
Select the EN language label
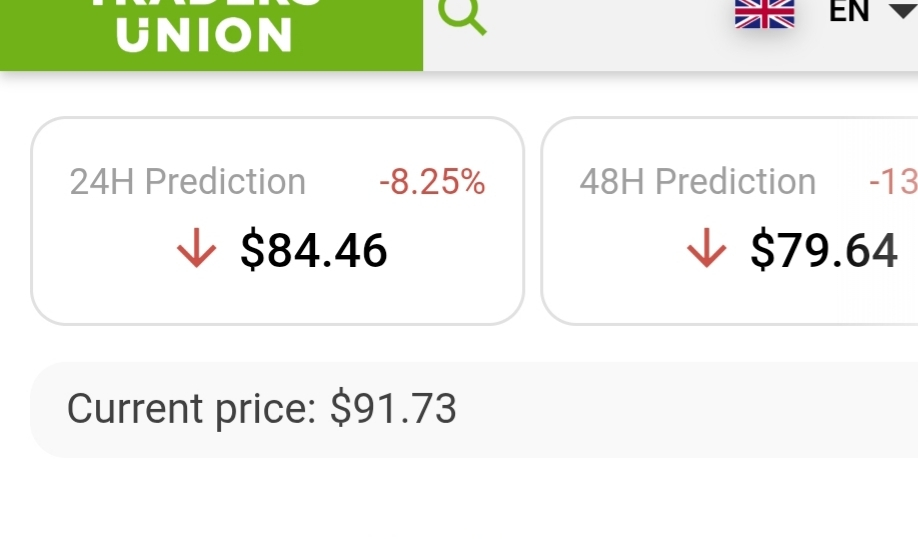click(x=849, y=12)
